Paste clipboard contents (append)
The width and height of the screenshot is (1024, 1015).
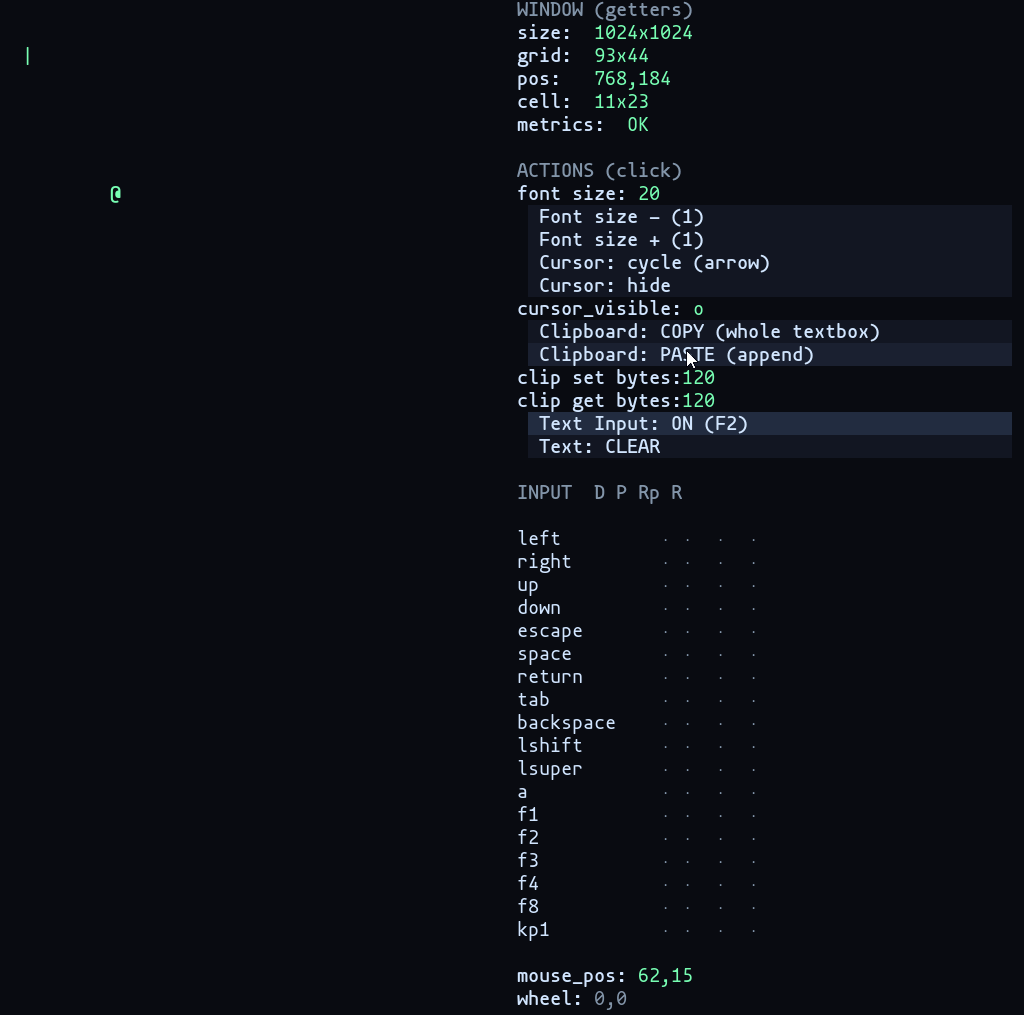[x=769, y=355]
